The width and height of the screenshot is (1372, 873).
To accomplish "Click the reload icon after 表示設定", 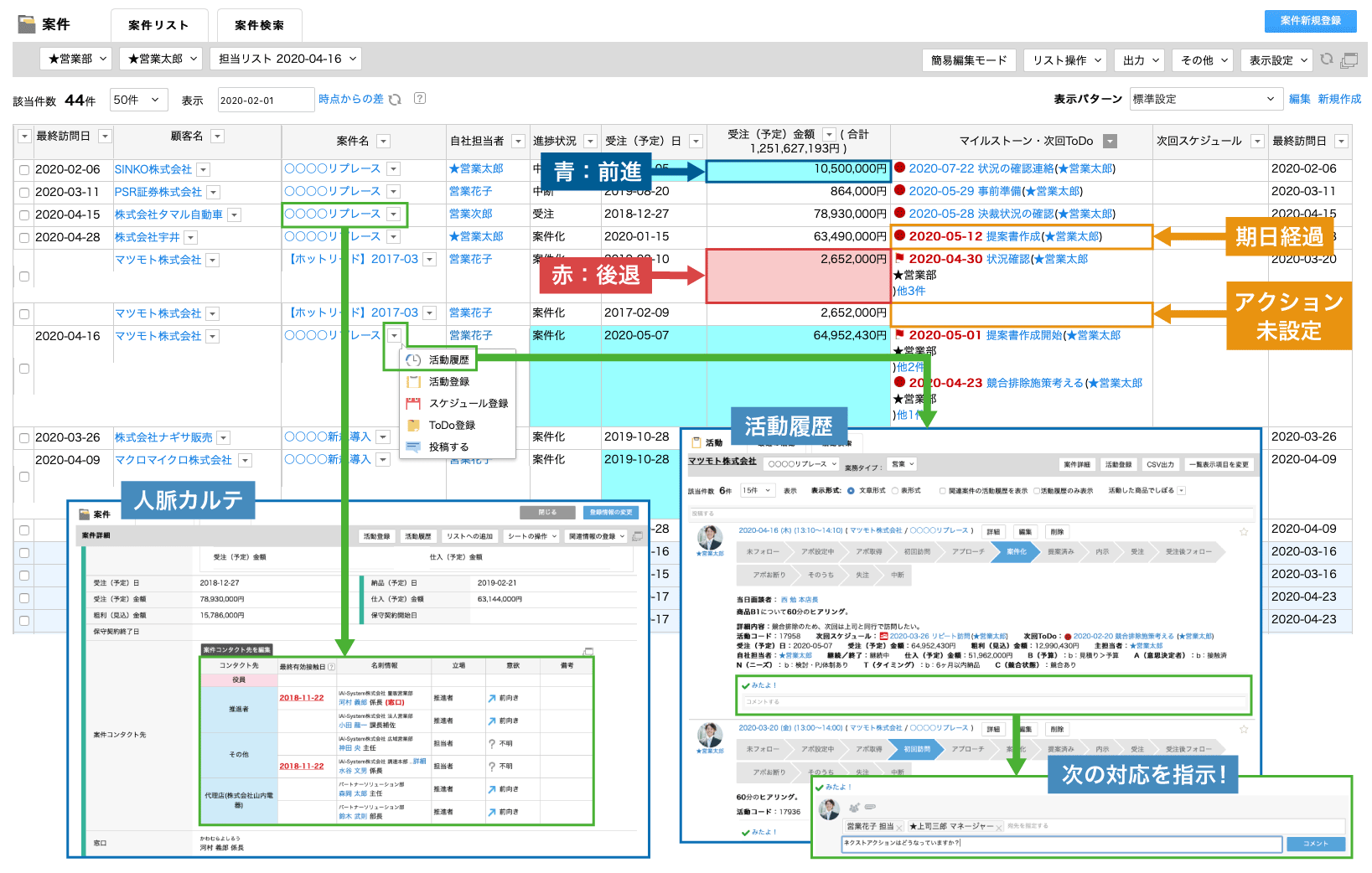I will point(1327,59).
